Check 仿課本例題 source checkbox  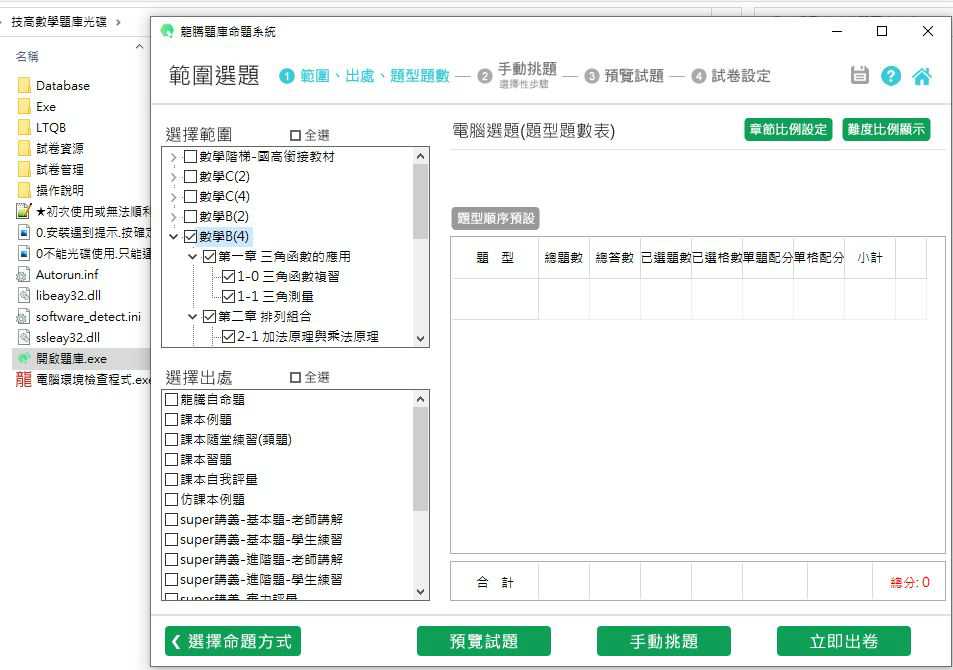coord(171,500)
